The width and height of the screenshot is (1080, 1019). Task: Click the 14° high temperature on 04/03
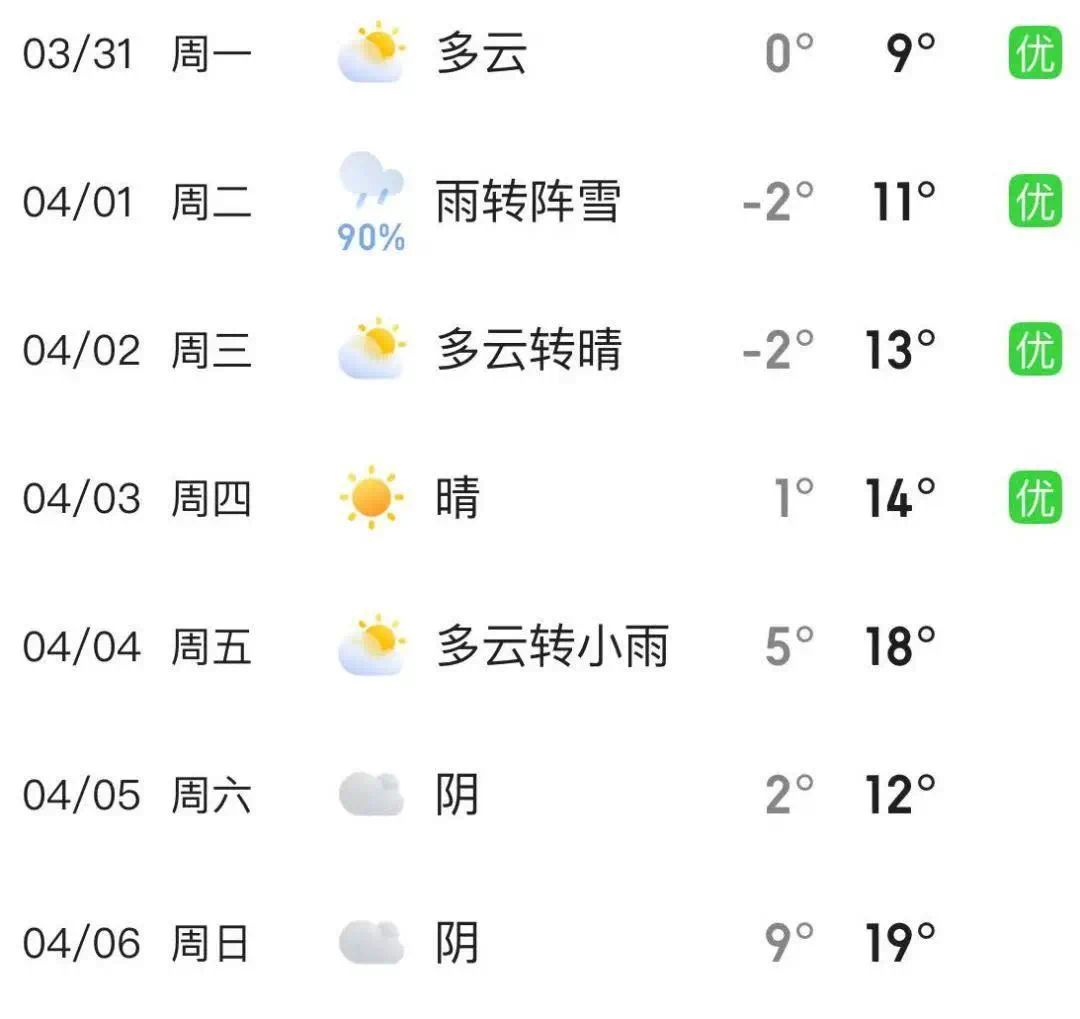(900, 497)
